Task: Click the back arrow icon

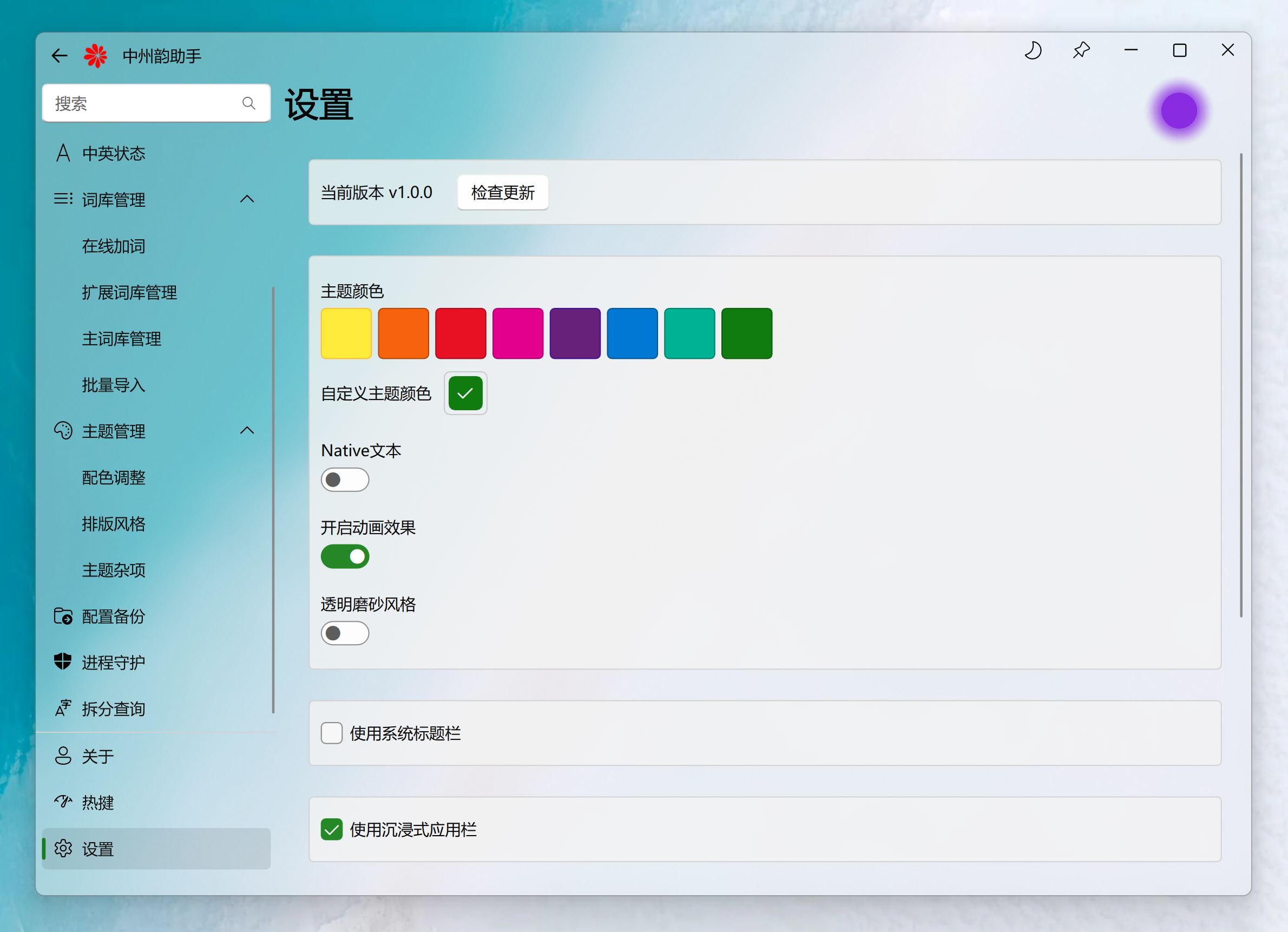Action: [x=60, y=56]
